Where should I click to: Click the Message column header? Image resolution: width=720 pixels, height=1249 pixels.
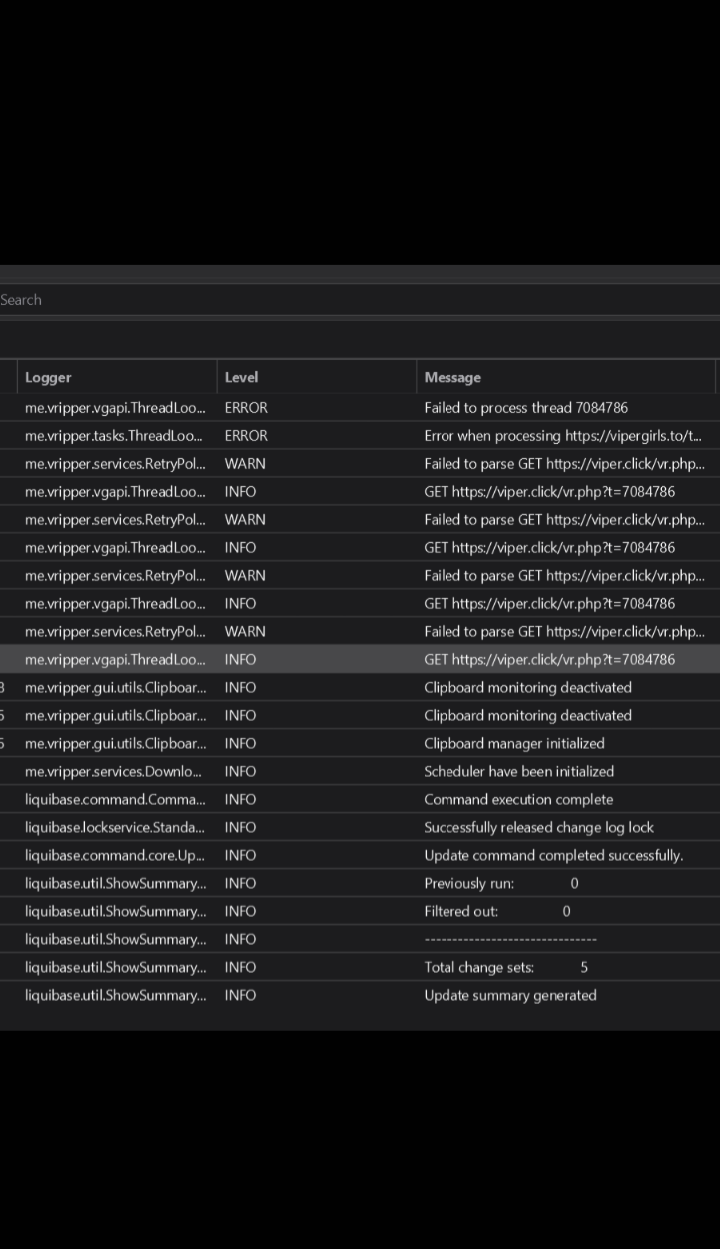[566, 377]
